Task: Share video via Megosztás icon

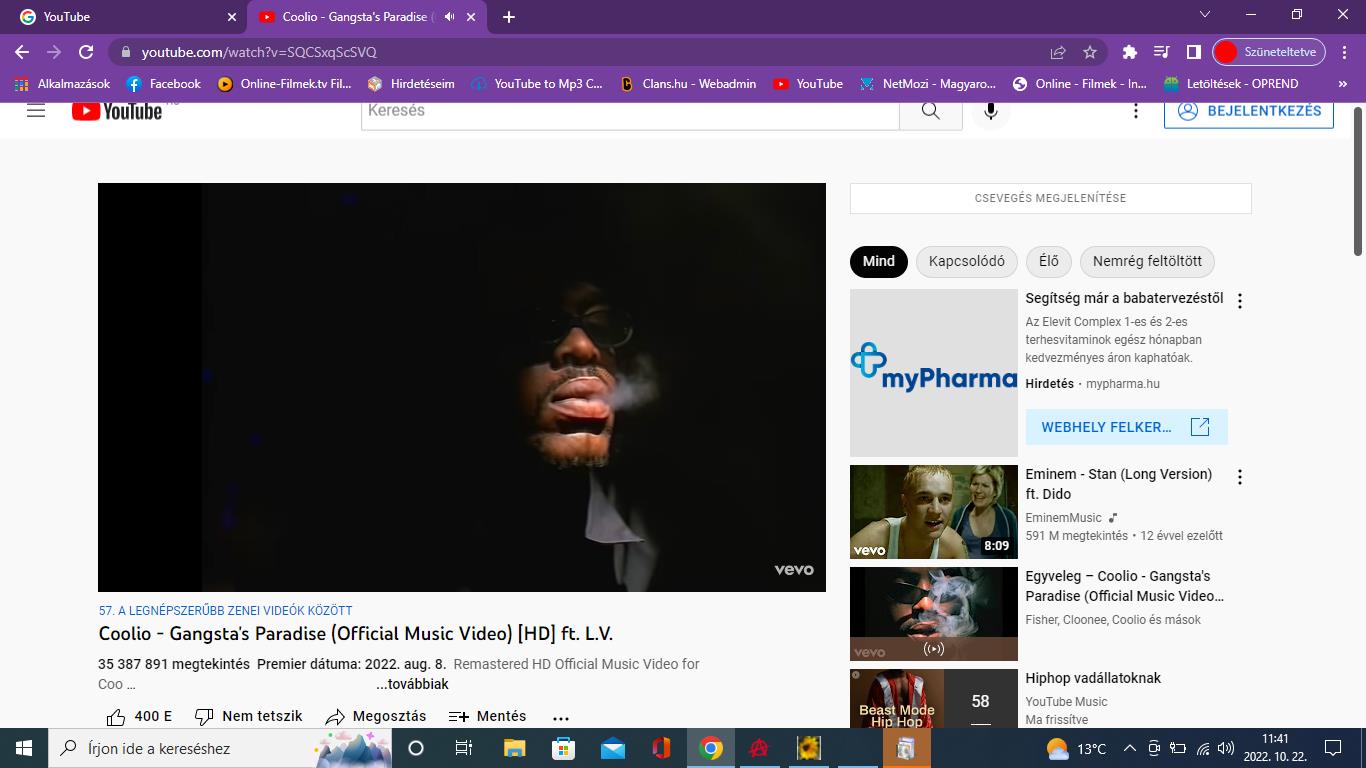Action: (x=336, y=716)
